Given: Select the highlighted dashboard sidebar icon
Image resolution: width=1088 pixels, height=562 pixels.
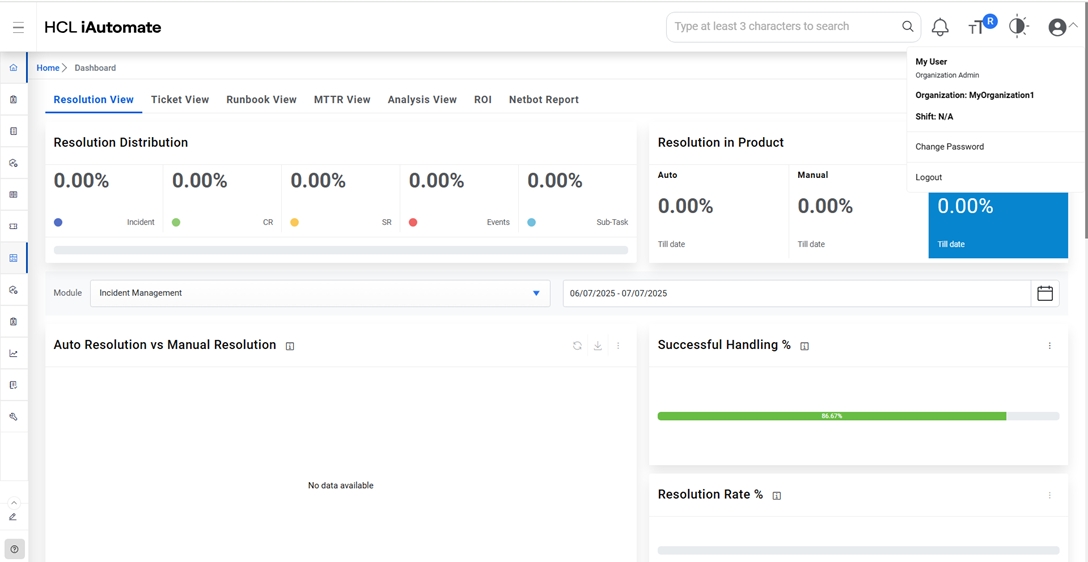Looking at the screenshot, I should [13, 258].
